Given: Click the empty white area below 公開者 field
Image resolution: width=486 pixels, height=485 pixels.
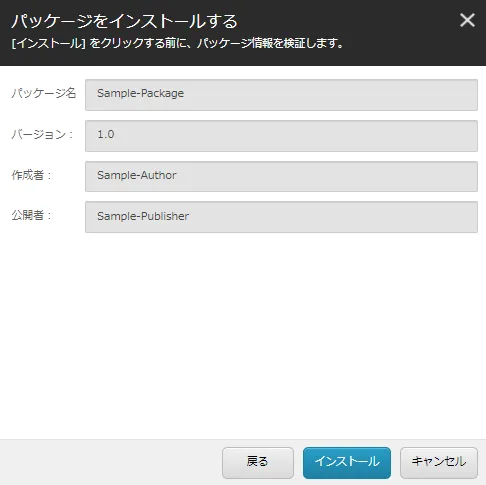Looking at the screenshot, I should pos(243,333).
